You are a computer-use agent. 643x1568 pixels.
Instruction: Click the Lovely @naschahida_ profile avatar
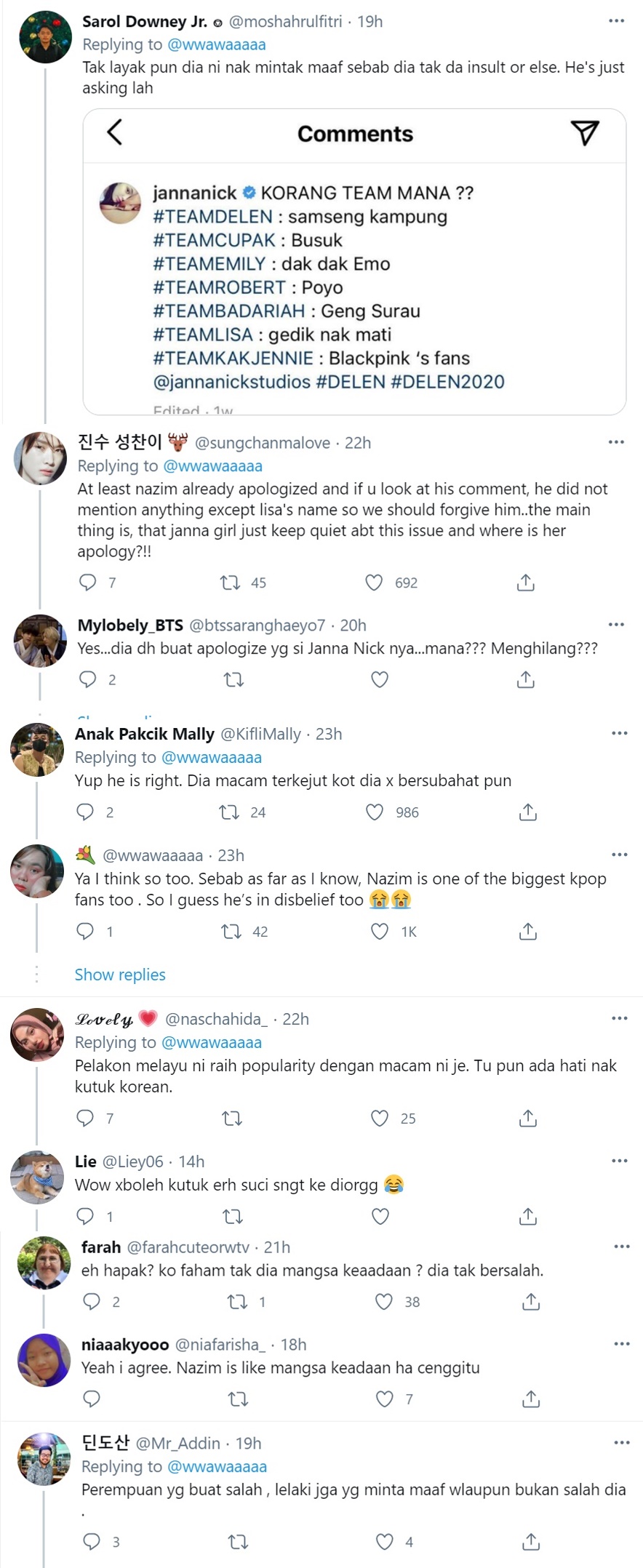pos(37,1034)
